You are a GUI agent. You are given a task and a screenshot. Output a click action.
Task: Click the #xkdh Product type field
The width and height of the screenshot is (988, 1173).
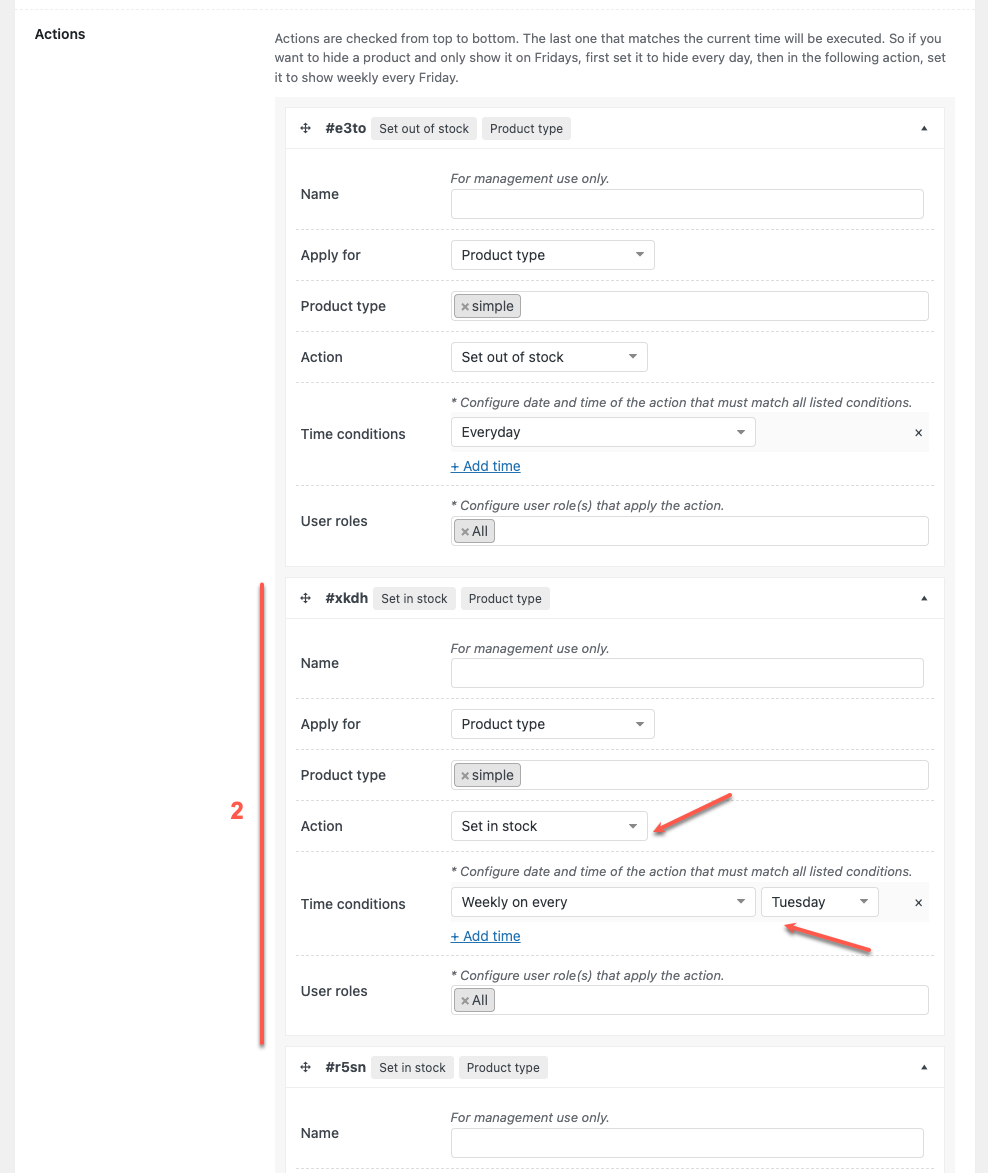[720, 775]
